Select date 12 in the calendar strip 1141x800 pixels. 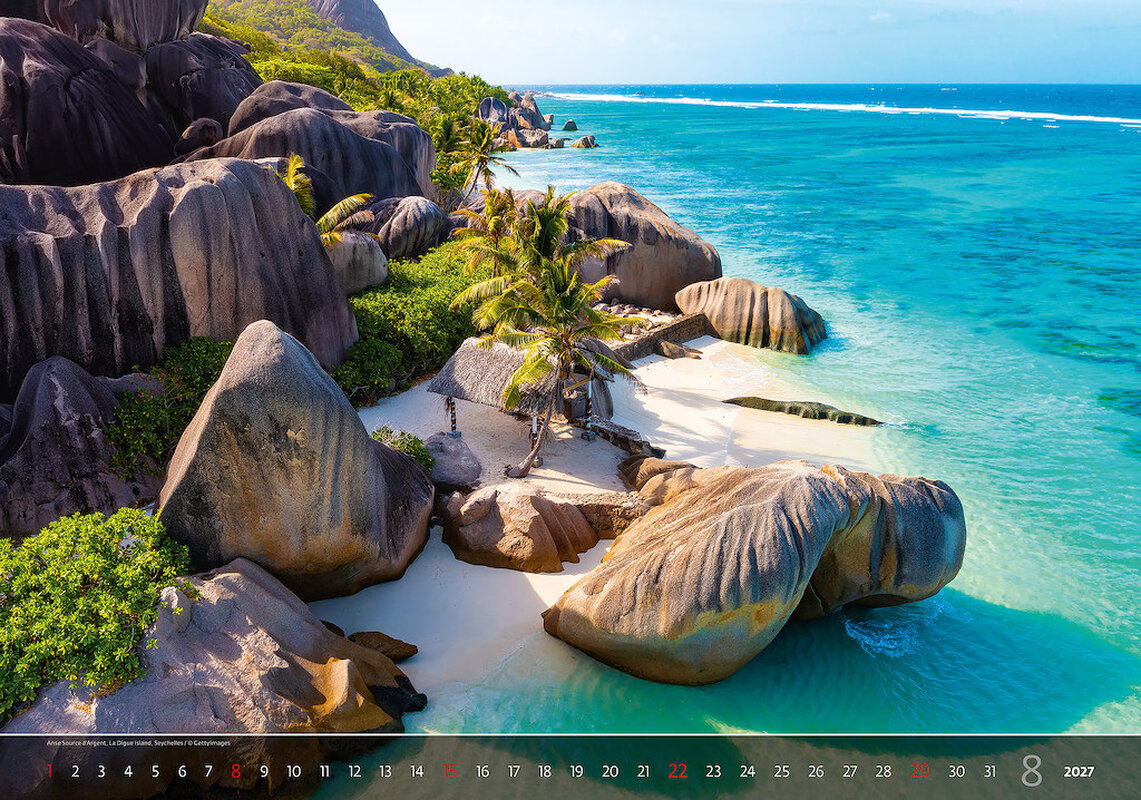pos(354,772)
